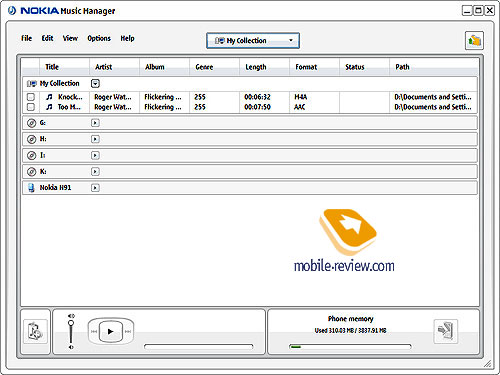Viewport: 500px width, 375px height.
Task: Sort by Album column header
Action: click(164, 67)
